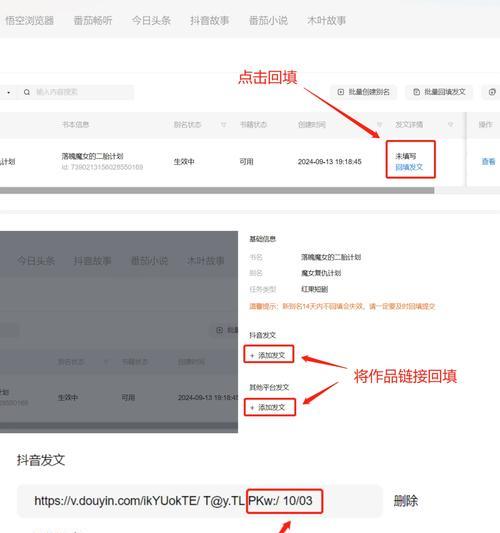The height and width of the screenshot is (533, 500).
Task: Click the partially visible rightmost toolbar icon
Action: tap(492, 92)
